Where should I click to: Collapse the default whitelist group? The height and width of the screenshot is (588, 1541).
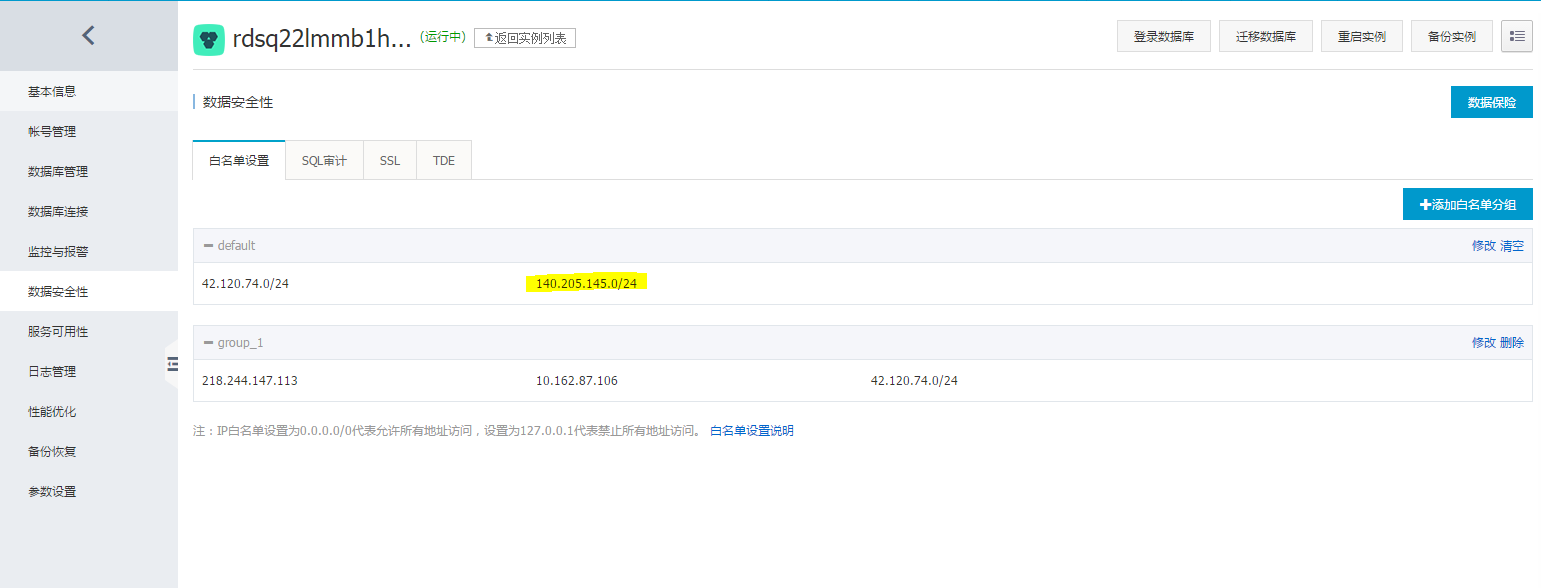click(x=208, y=246)
